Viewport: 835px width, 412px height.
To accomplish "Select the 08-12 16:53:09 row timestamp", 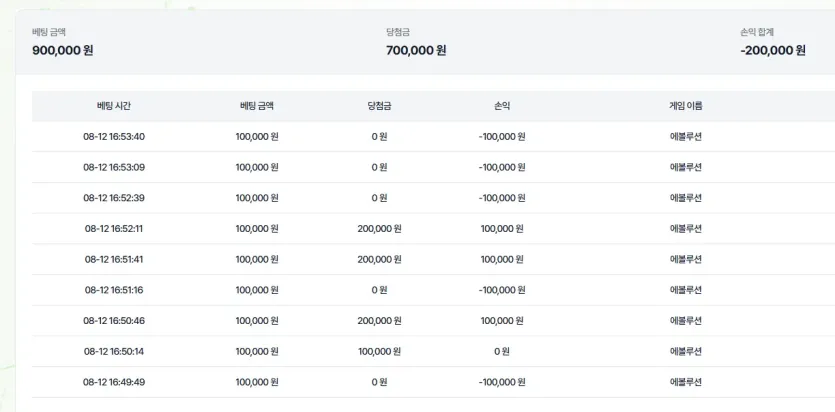I will [114, 167].
